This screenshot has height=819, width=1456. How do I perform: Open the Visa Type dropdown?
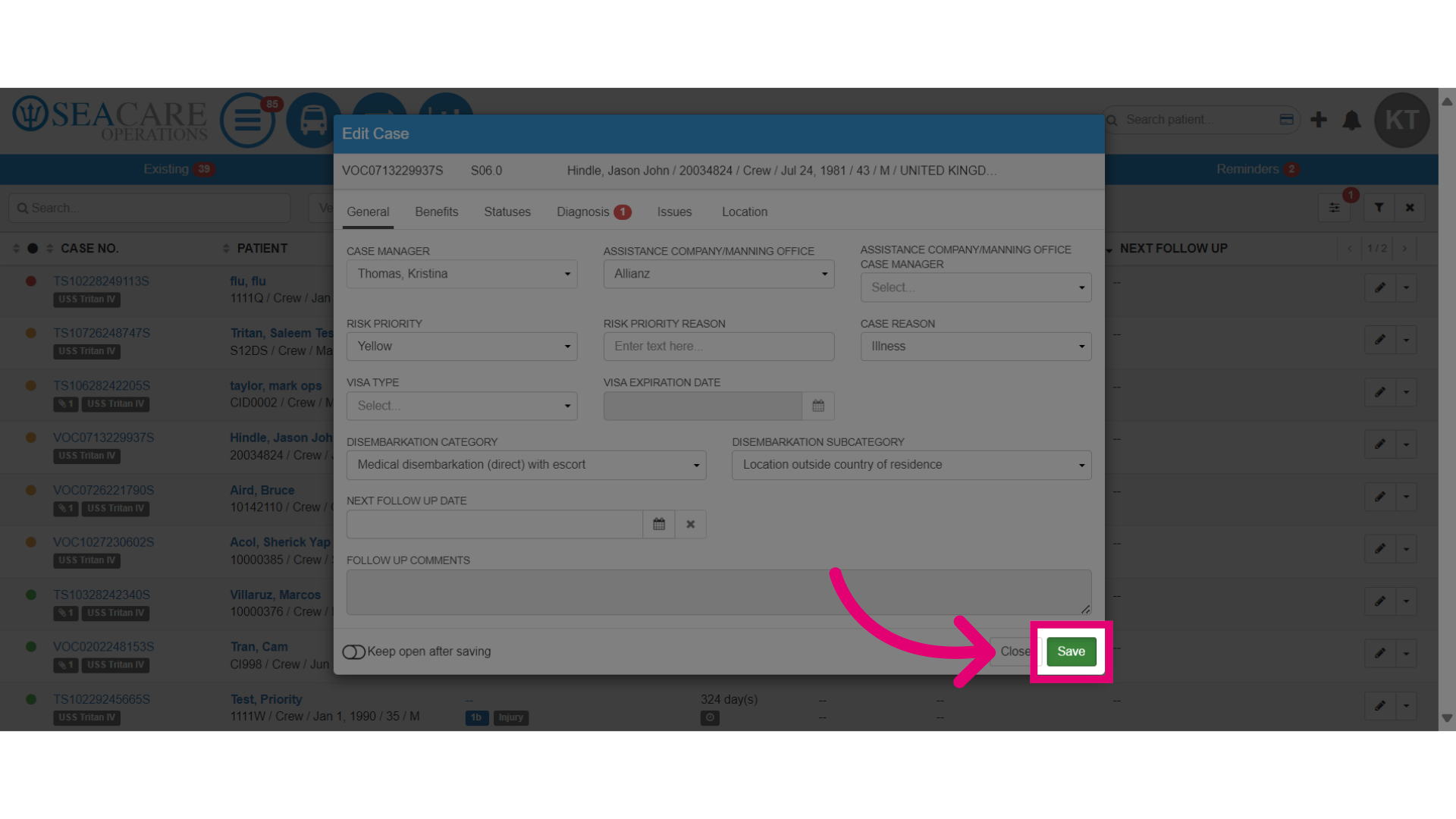pyautogui.click(x=462, y=406)
